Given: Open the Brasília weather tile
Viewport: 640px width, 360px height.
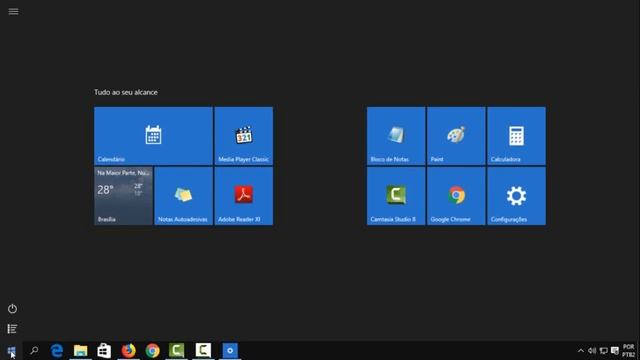Looking at the screenshot, I should [x=123, y=196].
